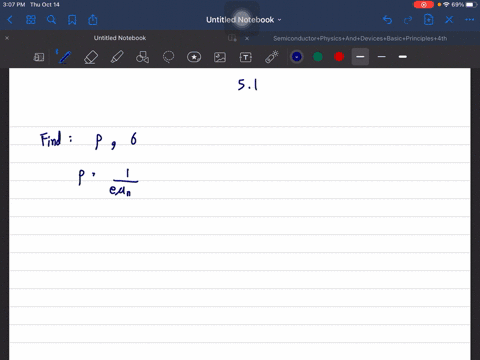Open the Elements sticker tool
This screenshot has width=480, height=360.
tap(194, 57)
